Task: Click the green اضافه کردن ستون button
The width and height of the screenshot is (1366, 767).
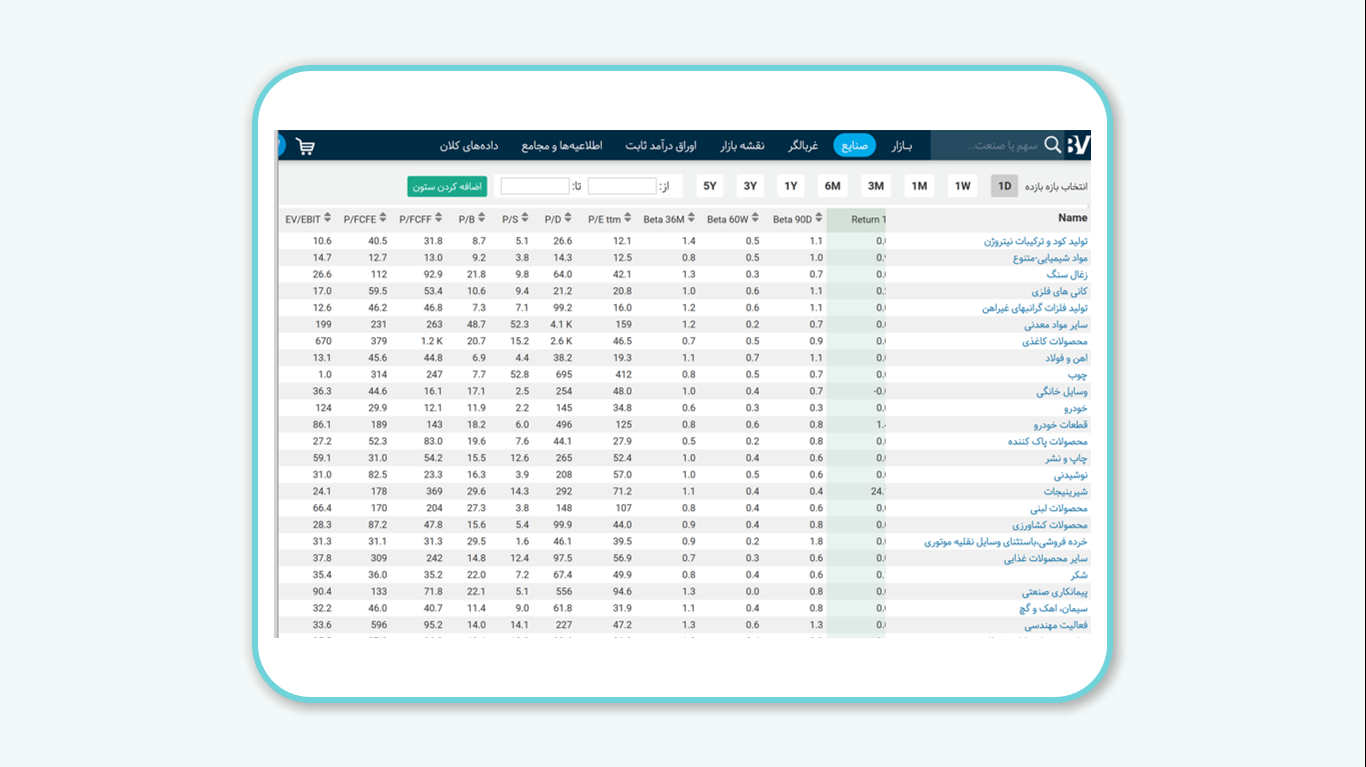Action: pos(447,186)
